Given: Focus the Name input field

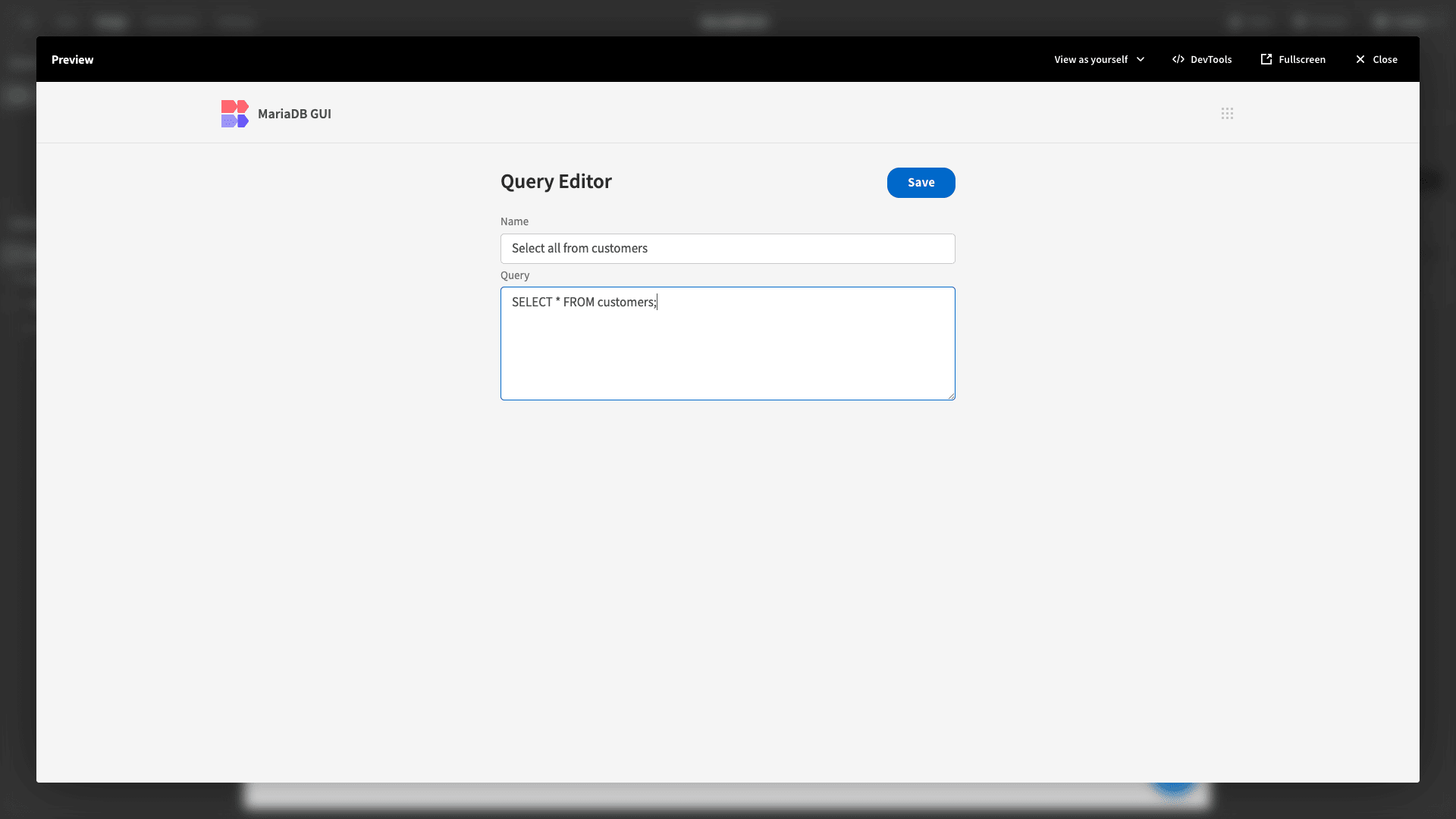Looking at the screenshot, I should click(727, 249).
